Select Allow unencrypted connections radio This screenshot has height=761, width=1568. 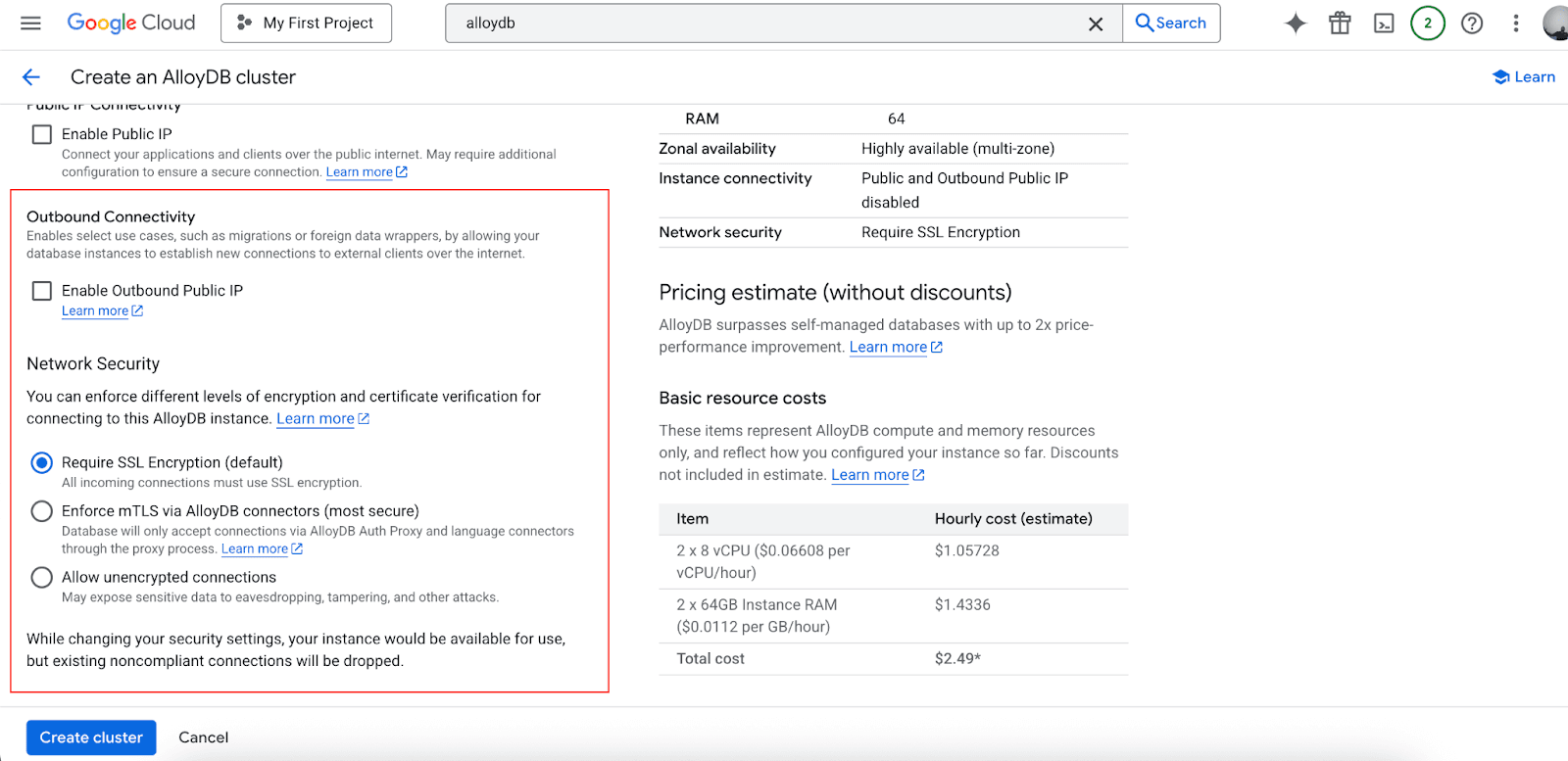[x=42, y=578]
